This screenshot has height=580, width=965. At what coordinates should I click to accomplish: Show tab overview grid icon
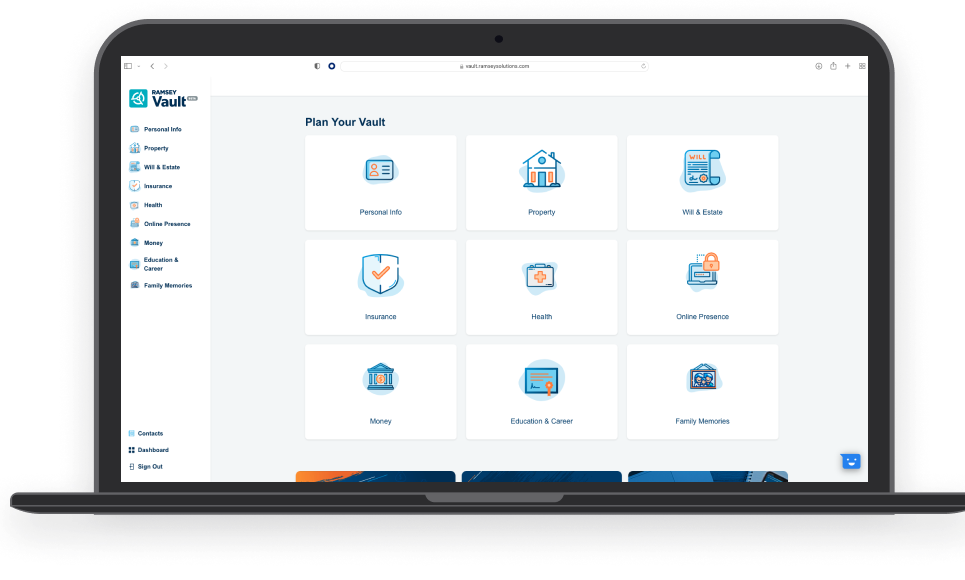(x=862, y=66)
